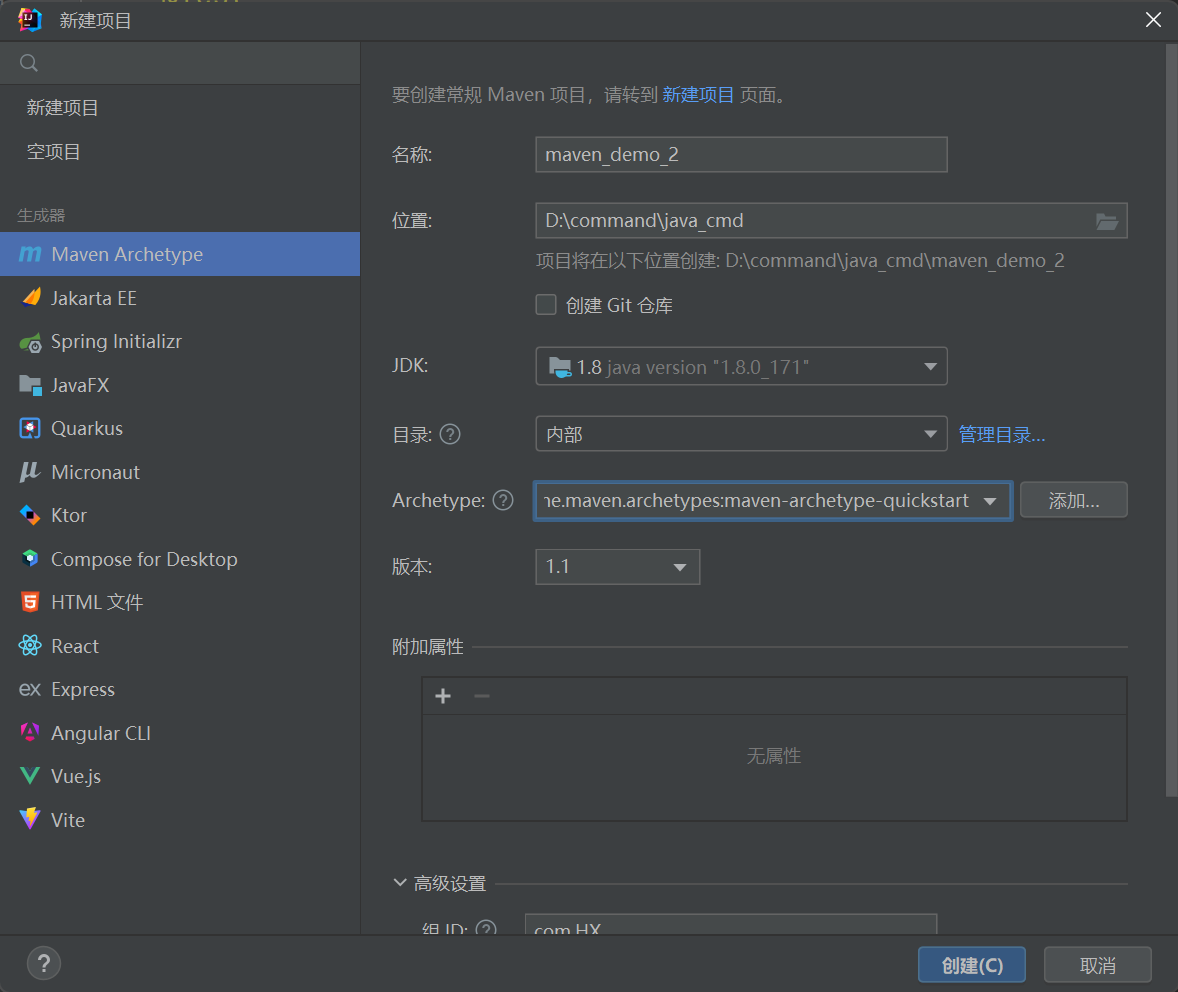Click the Vue.js generator icon

coord(31,776)
